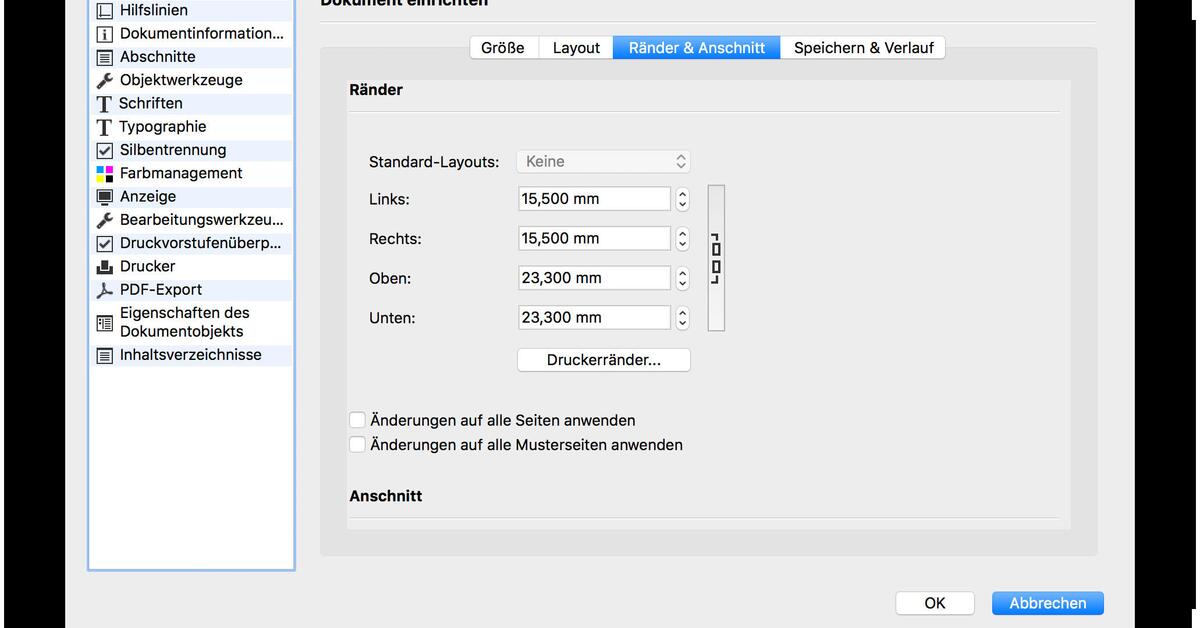The width and height of the screenshot is (1200, 628).
Task: Check Änderungen auf alle Musterseiten anwenden
Action: [357, 444]
